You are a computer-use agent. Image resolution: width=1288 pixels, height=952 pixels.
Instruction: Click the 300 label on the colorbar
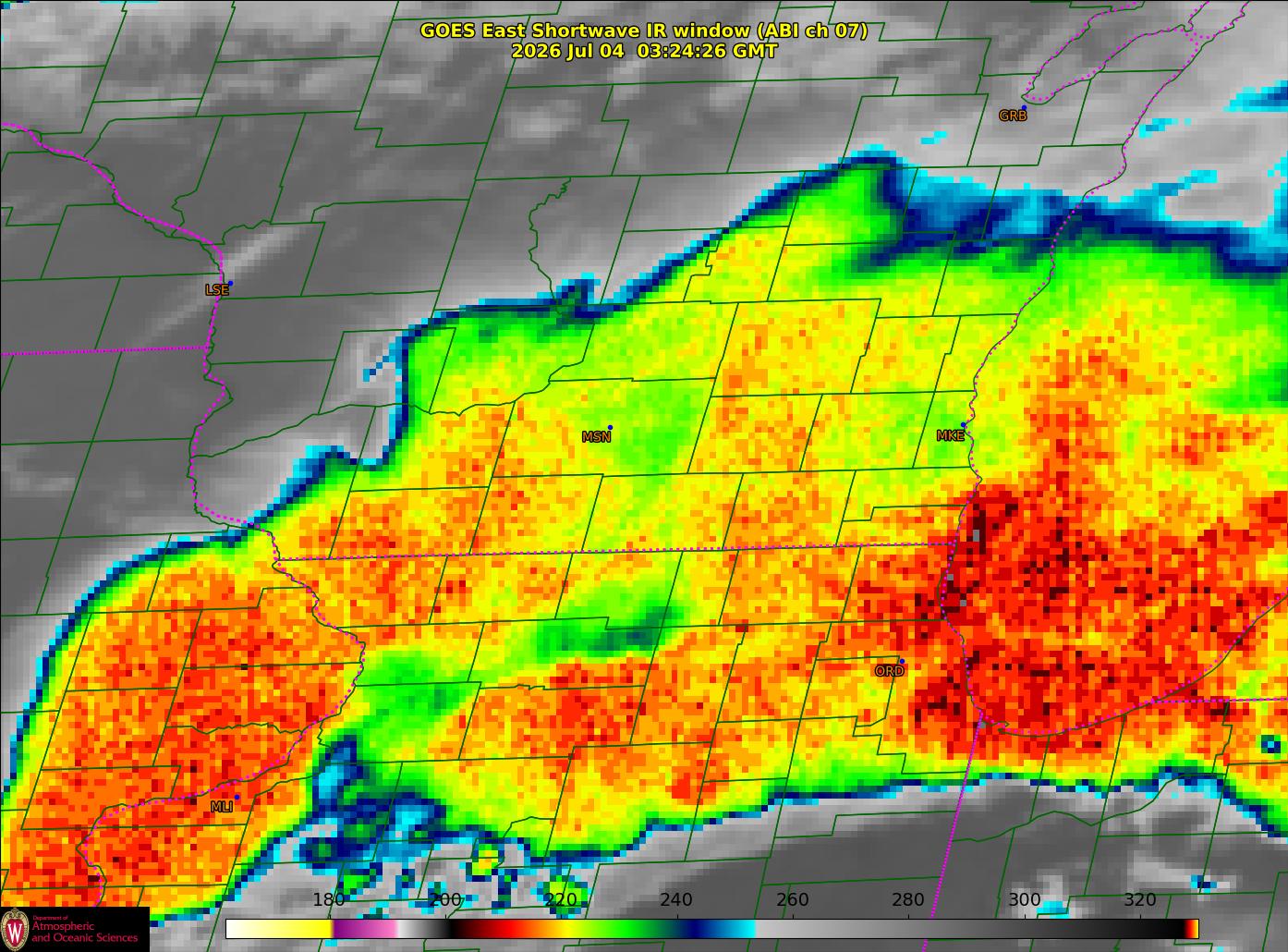pyautogui.click(x=1024, y=900)
